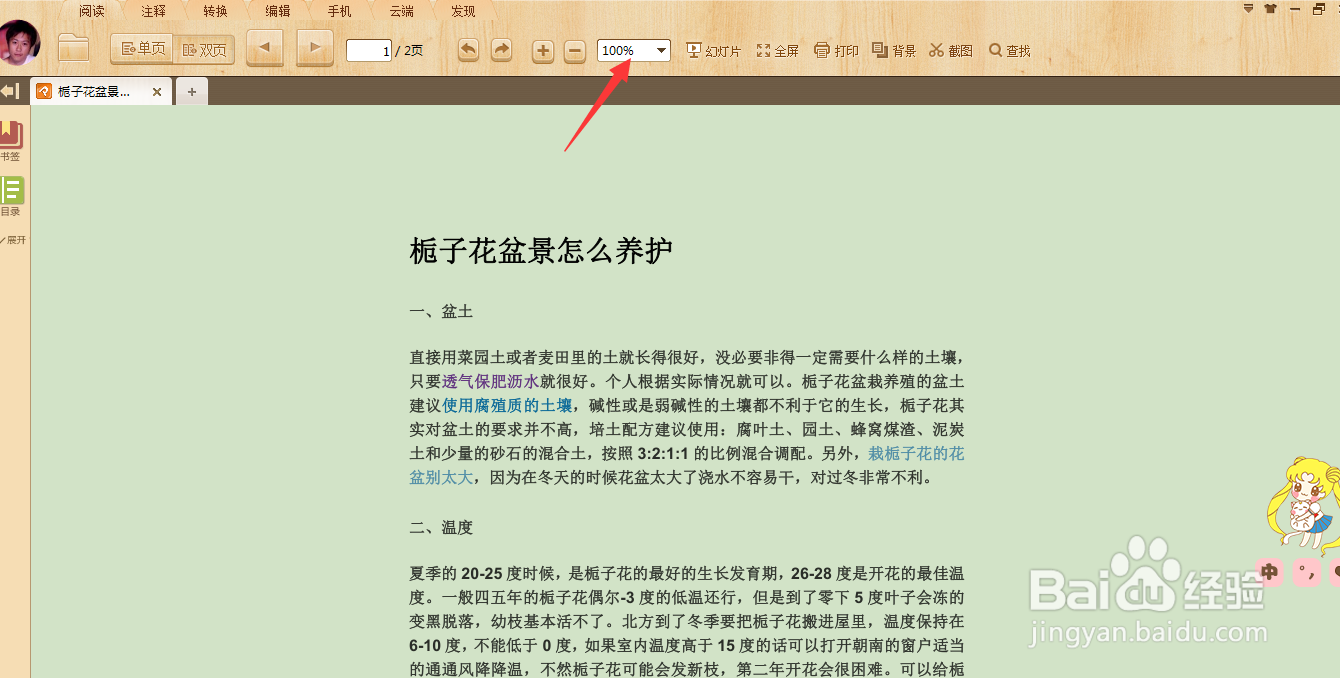Print the document via 打印 icon
The height and width of the screenshot is (678, 1340).
pyautogui.click(x=835, y=49)
